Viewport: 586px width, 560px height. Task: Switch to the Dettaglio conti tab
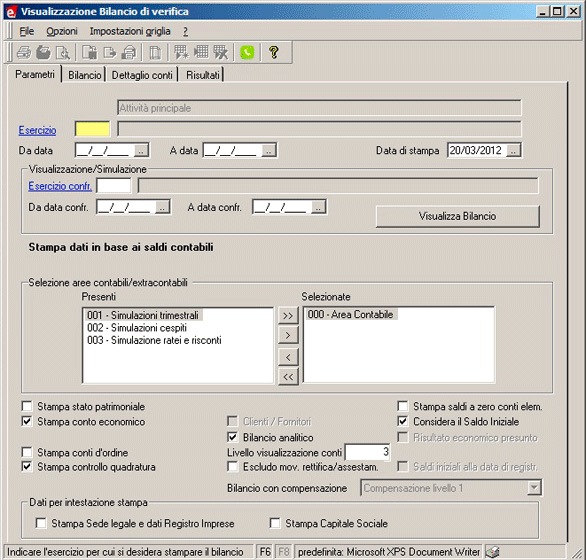142,75
